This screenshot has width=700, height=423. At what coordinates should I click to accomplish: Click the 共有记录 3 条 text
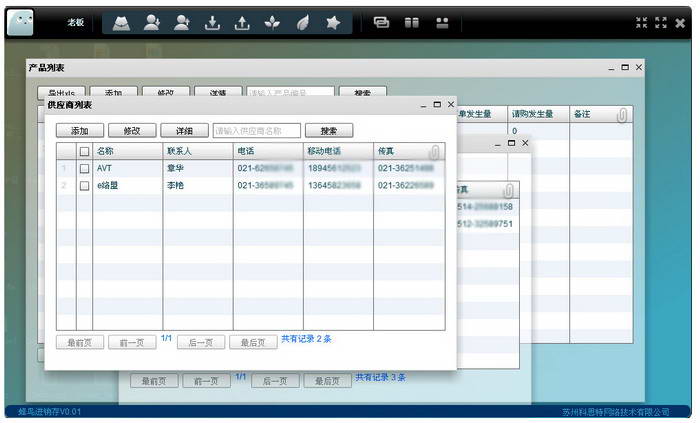pyautogui.click(x=380, y=377)
